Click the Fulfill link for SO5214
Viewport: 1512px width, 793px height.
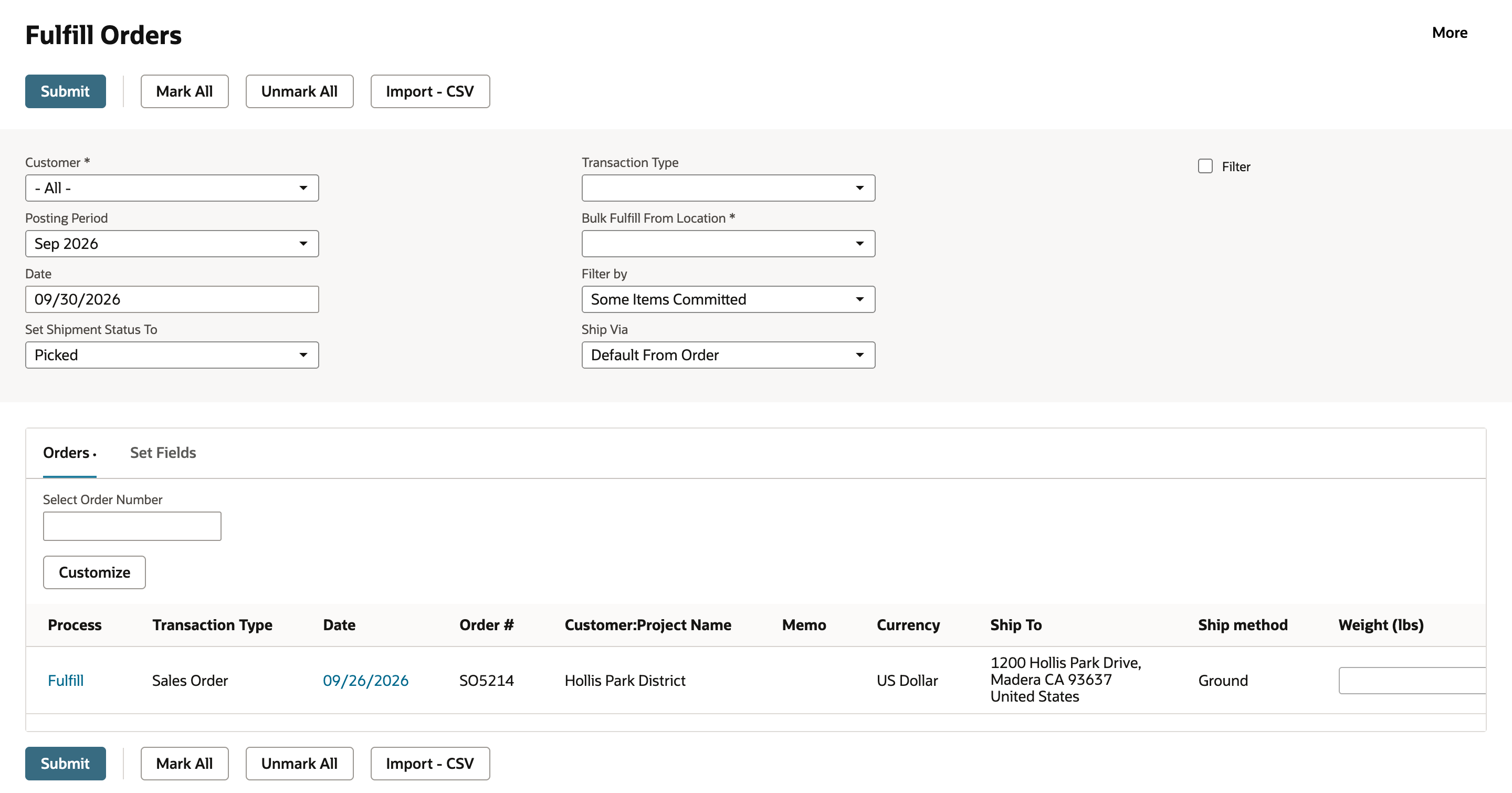pos(66,680)
